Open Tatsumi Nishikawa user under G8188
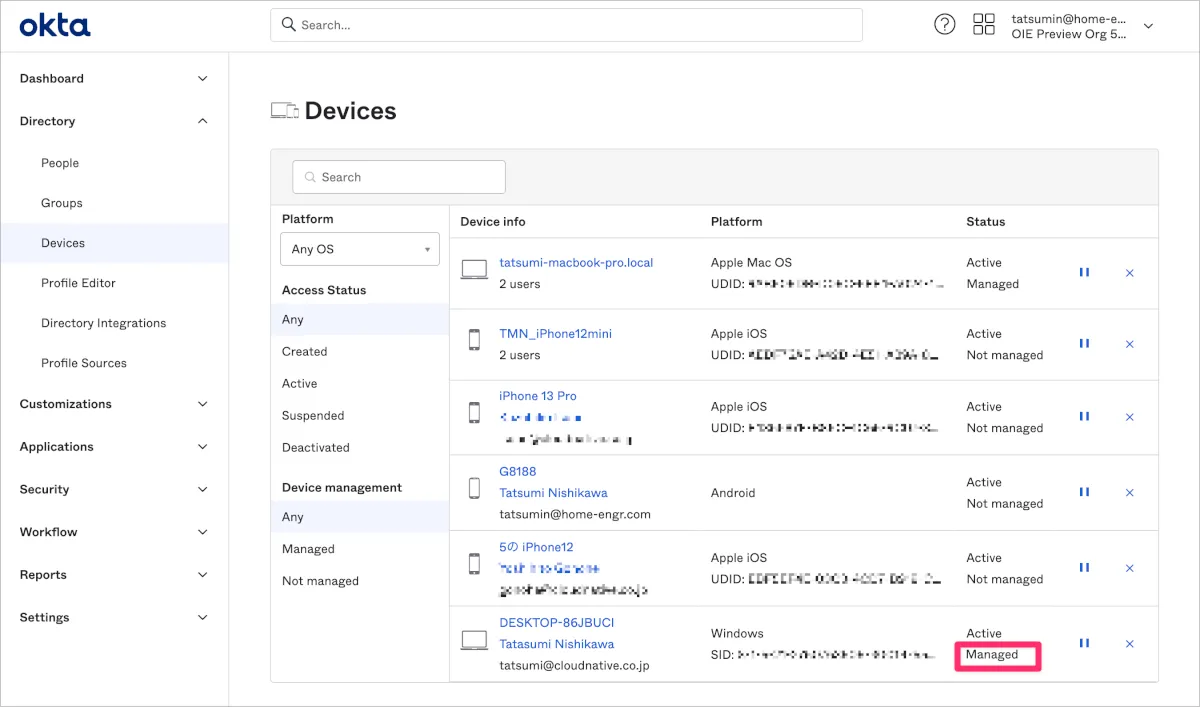Screen dimensions: 1200x707 click(553, 493)
